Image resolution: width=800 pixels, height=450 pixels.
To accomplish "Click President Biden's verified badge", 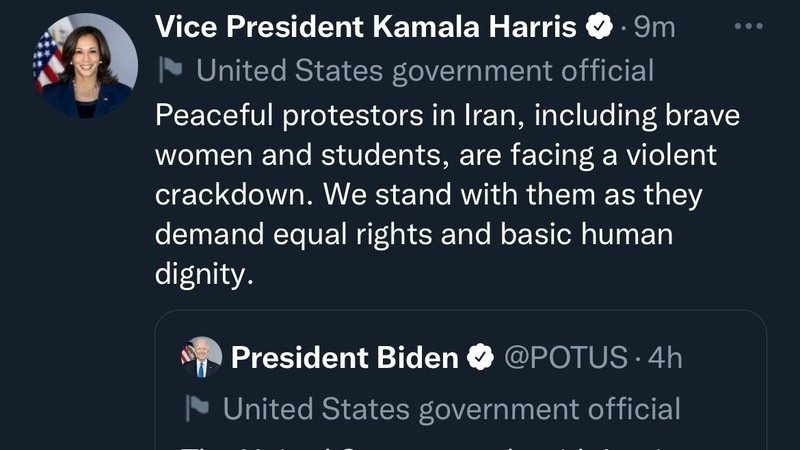I will pyautogui.click(x=481, y=357).
